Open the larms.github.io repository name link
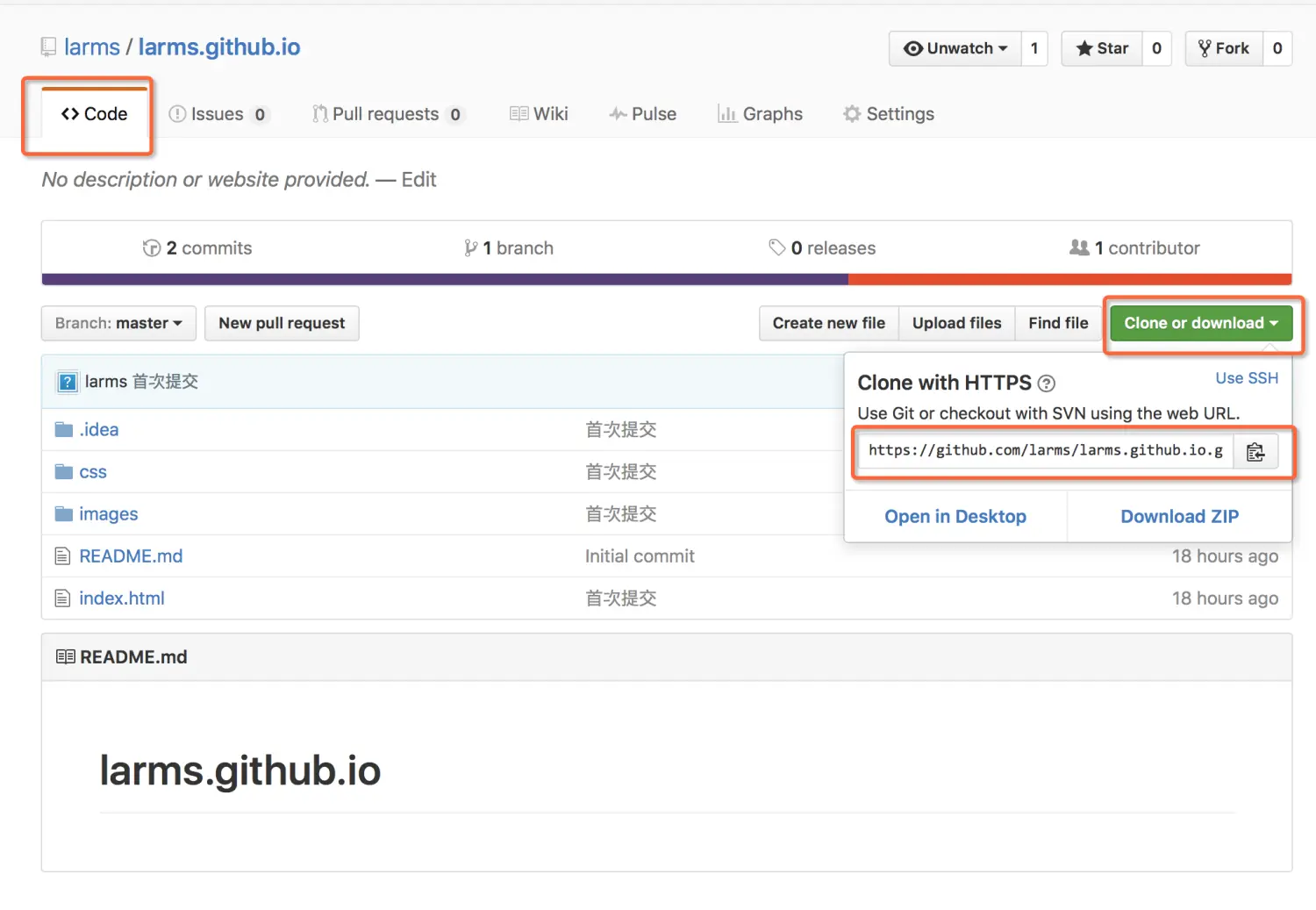1316x910 pixels. tap(219, 47)
